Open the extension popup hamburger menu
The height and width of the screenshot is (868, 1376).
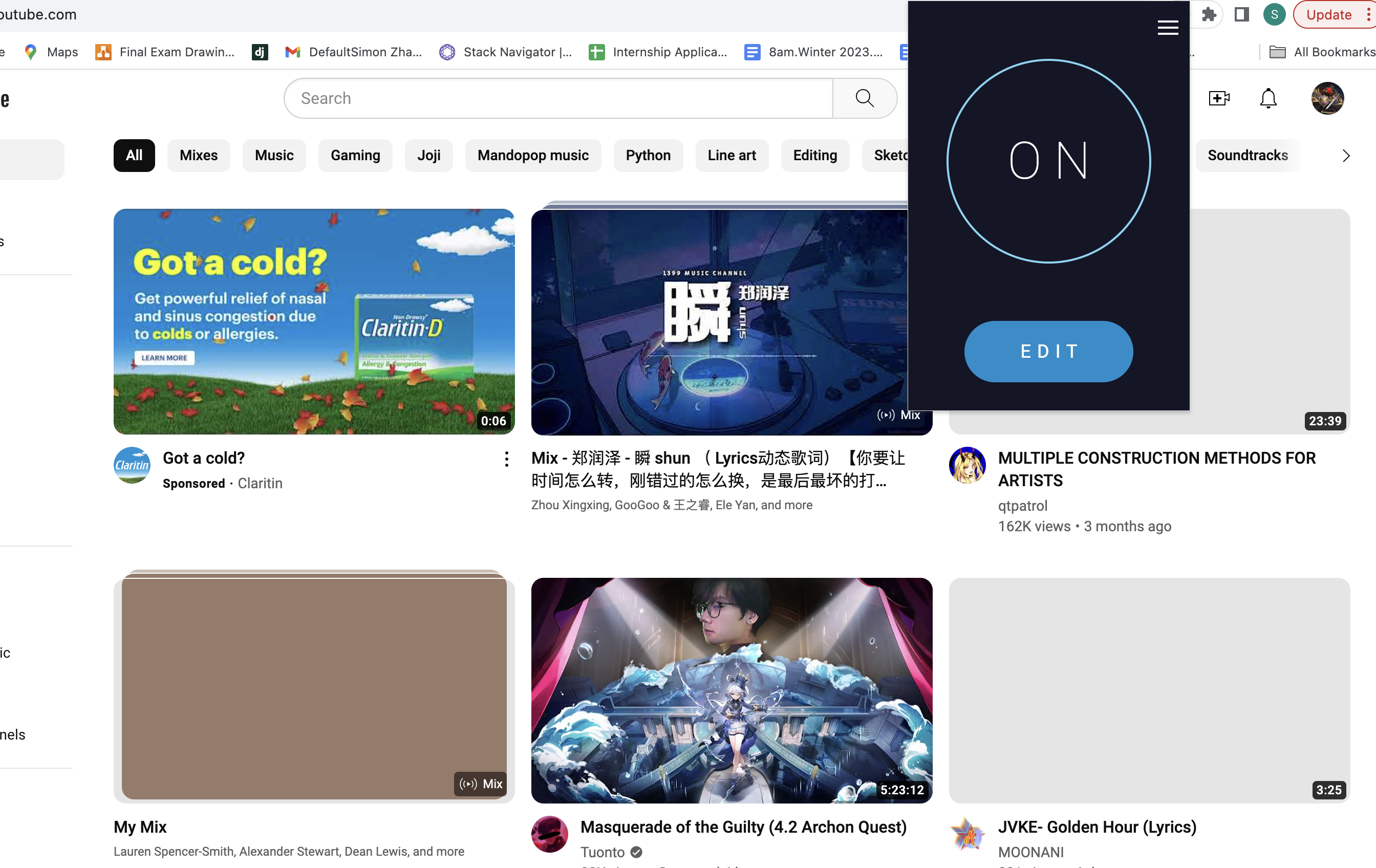click(x=1168, y=28)
